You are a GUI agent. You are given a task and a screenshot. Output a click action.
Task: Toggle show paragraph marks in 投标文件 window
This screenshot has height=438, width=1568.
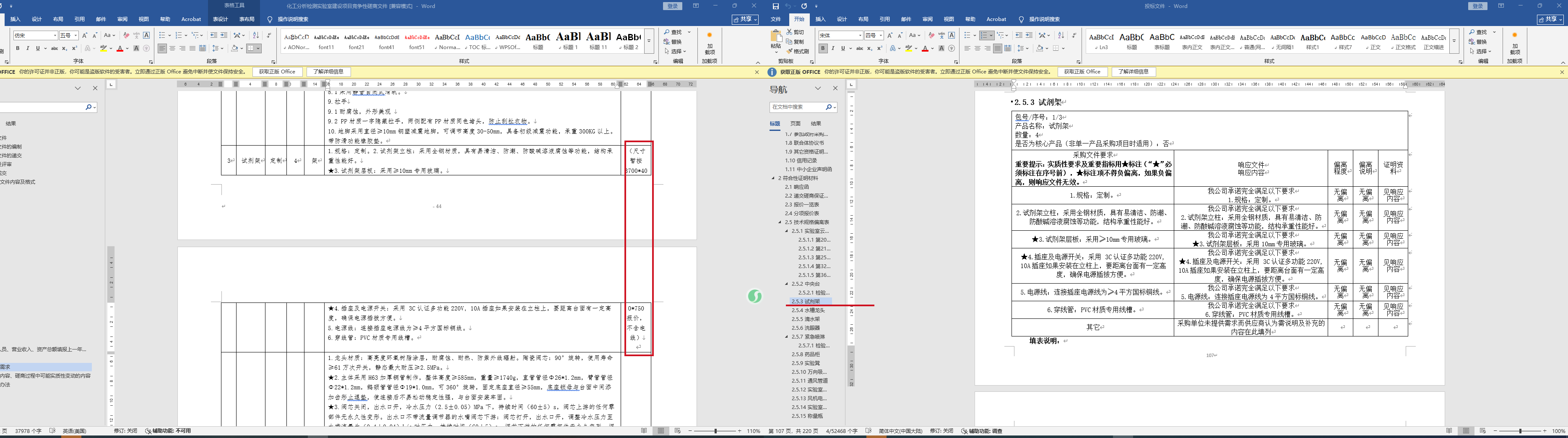pos(1074,35)
